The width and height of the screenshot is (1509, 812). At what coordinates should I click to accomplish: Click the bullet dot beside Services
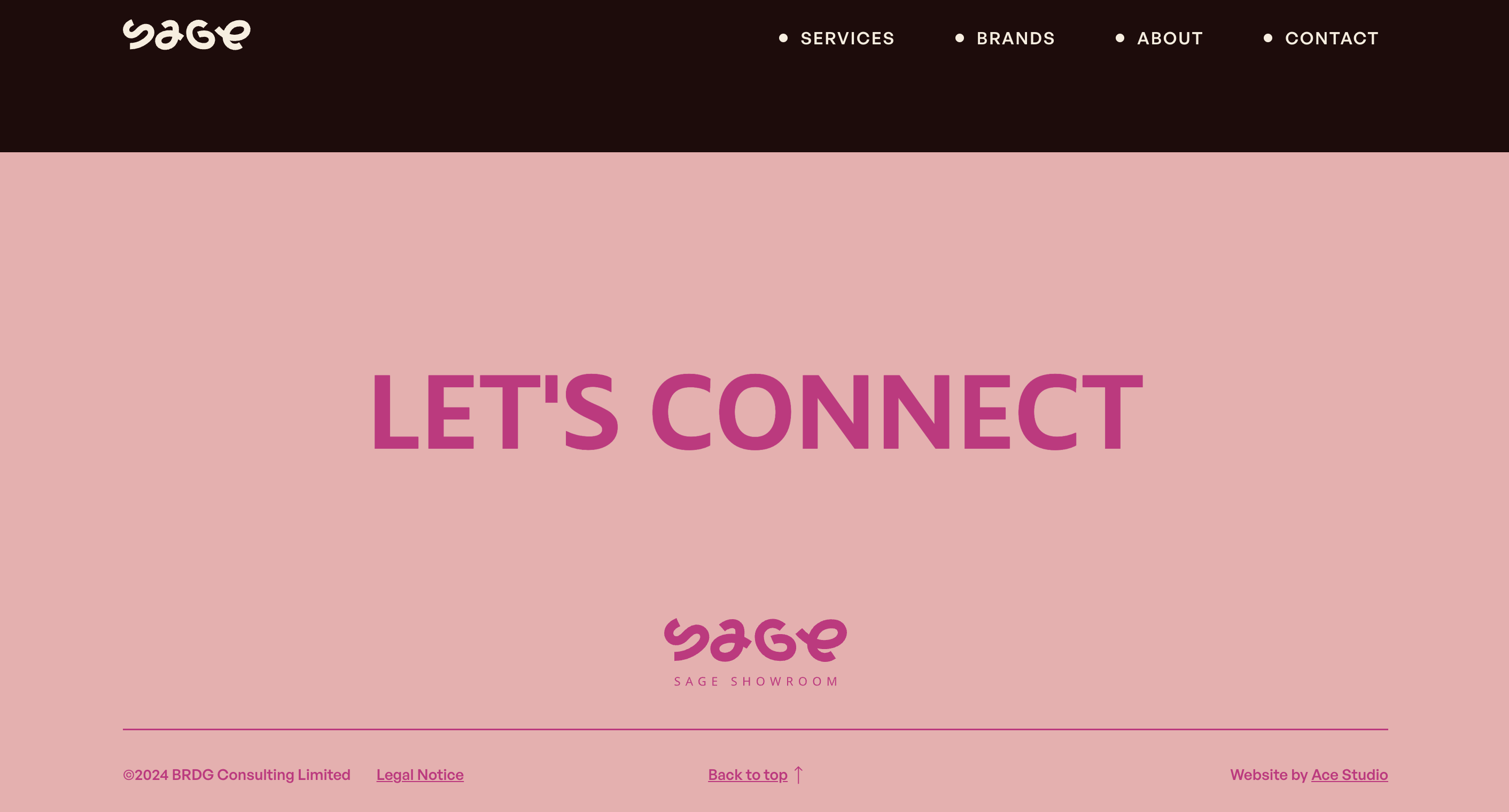pos(783,38)
